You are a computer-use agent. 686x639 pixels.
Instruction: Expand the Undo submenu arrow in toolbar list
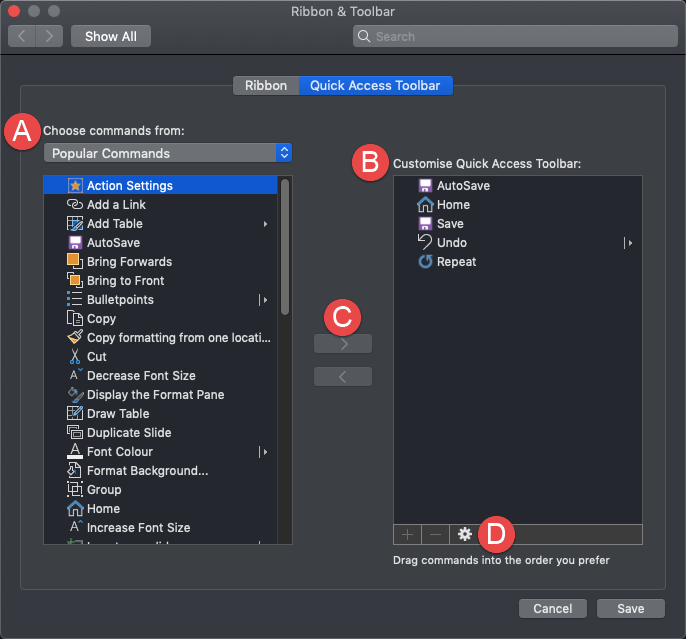[628, 243]
